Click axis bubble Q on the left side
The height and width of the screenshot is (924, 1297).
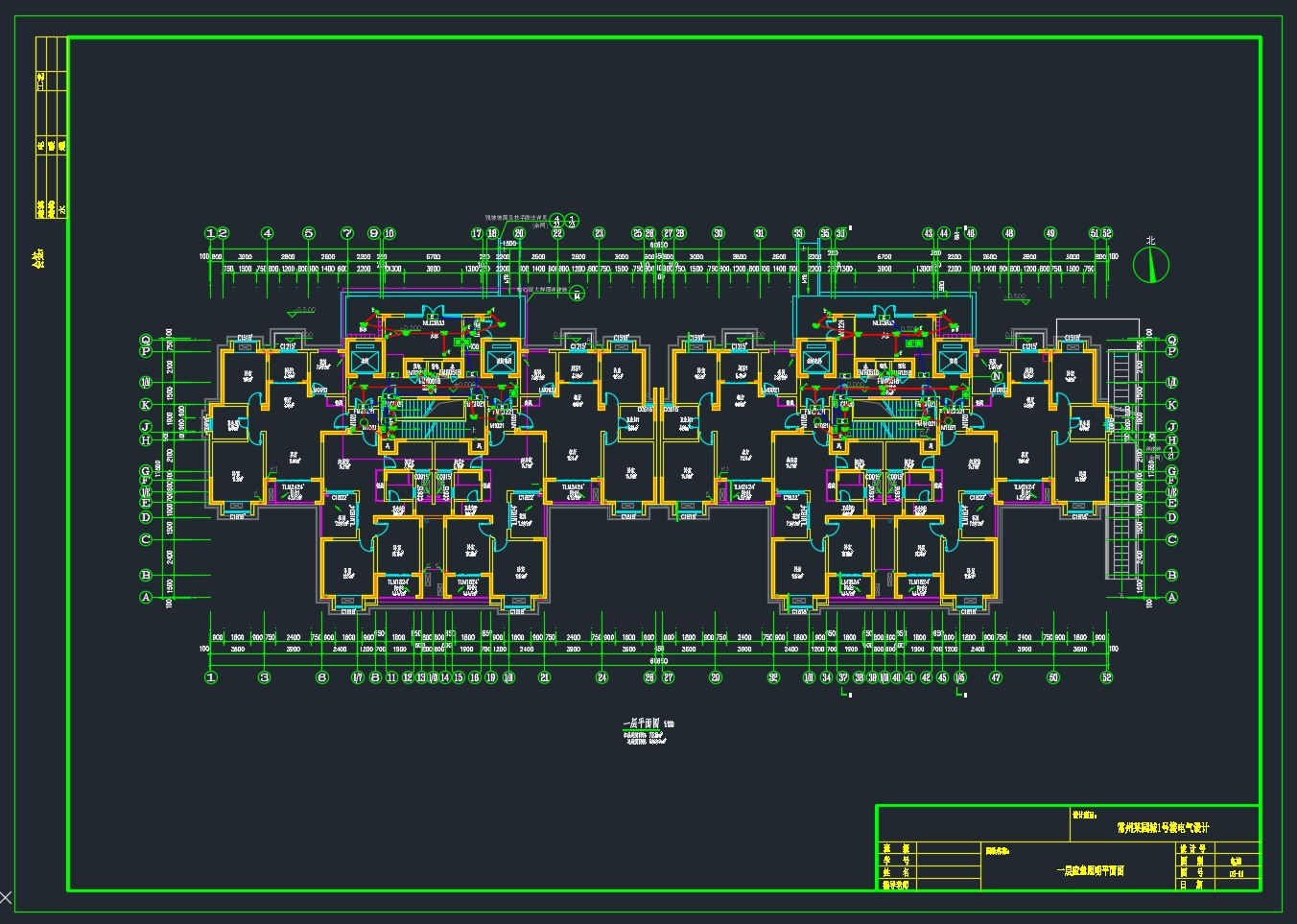(146, 340)
